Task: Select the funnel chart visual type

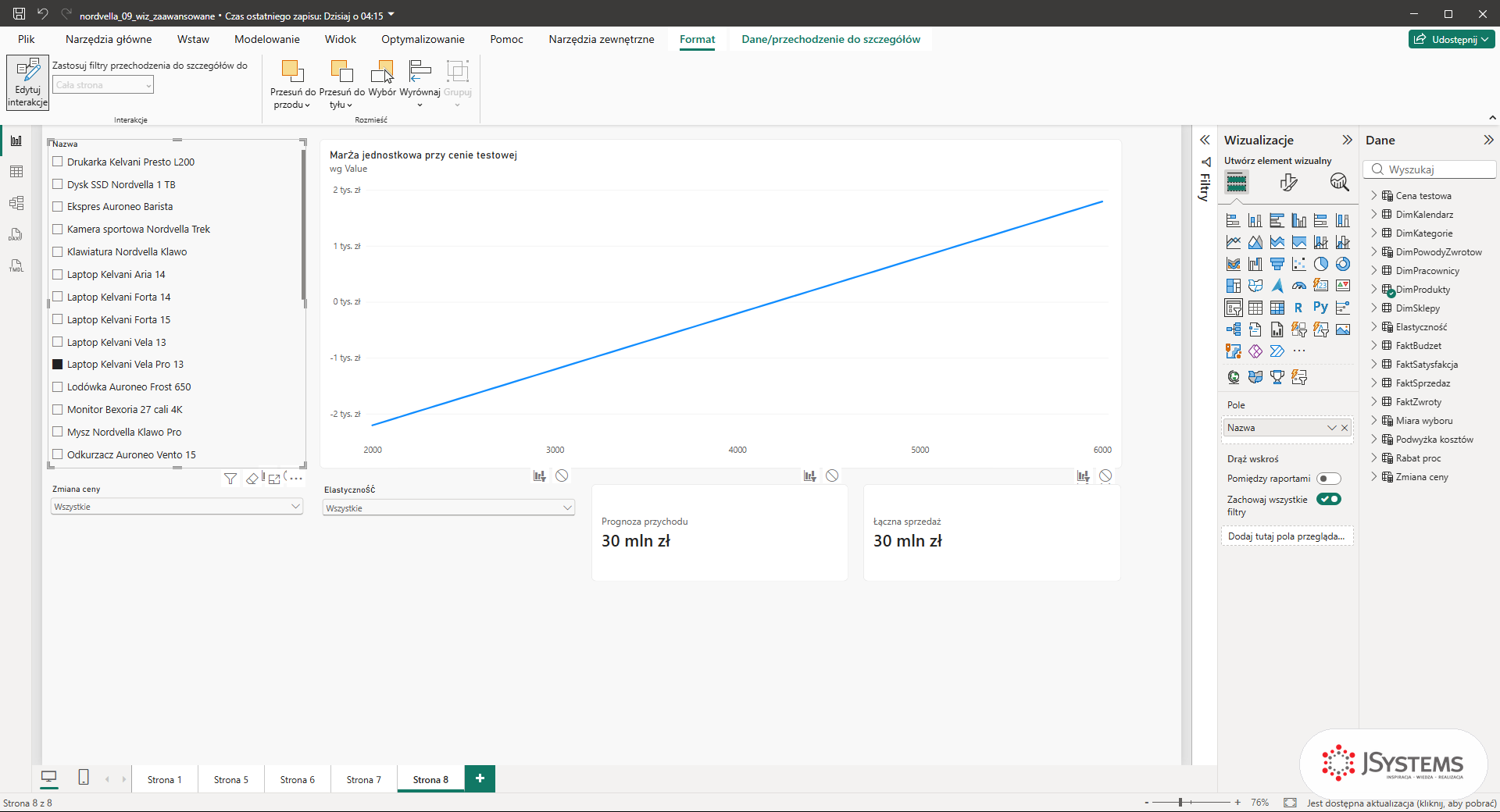Action: pos(1277,264)
